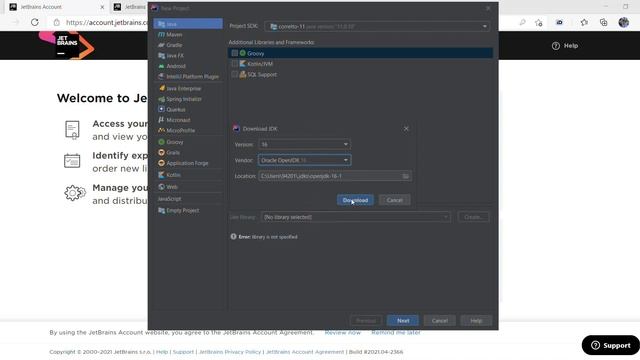Image resolution: width=640 pixels, height=360 pixels.
Task: Click Help button in New Project dialog
Action: 476,320
